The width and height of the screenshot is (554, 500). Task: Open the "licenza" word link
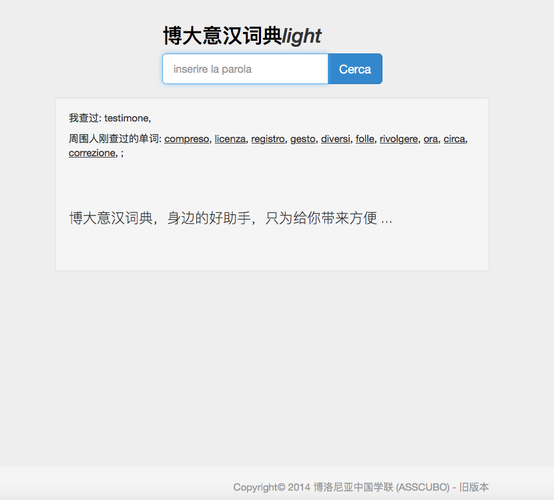(230, 139)
